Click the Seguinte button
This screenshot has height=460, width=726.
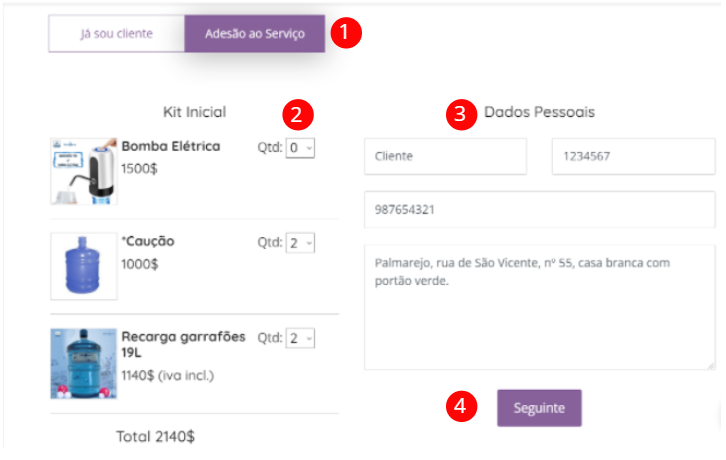539,408
